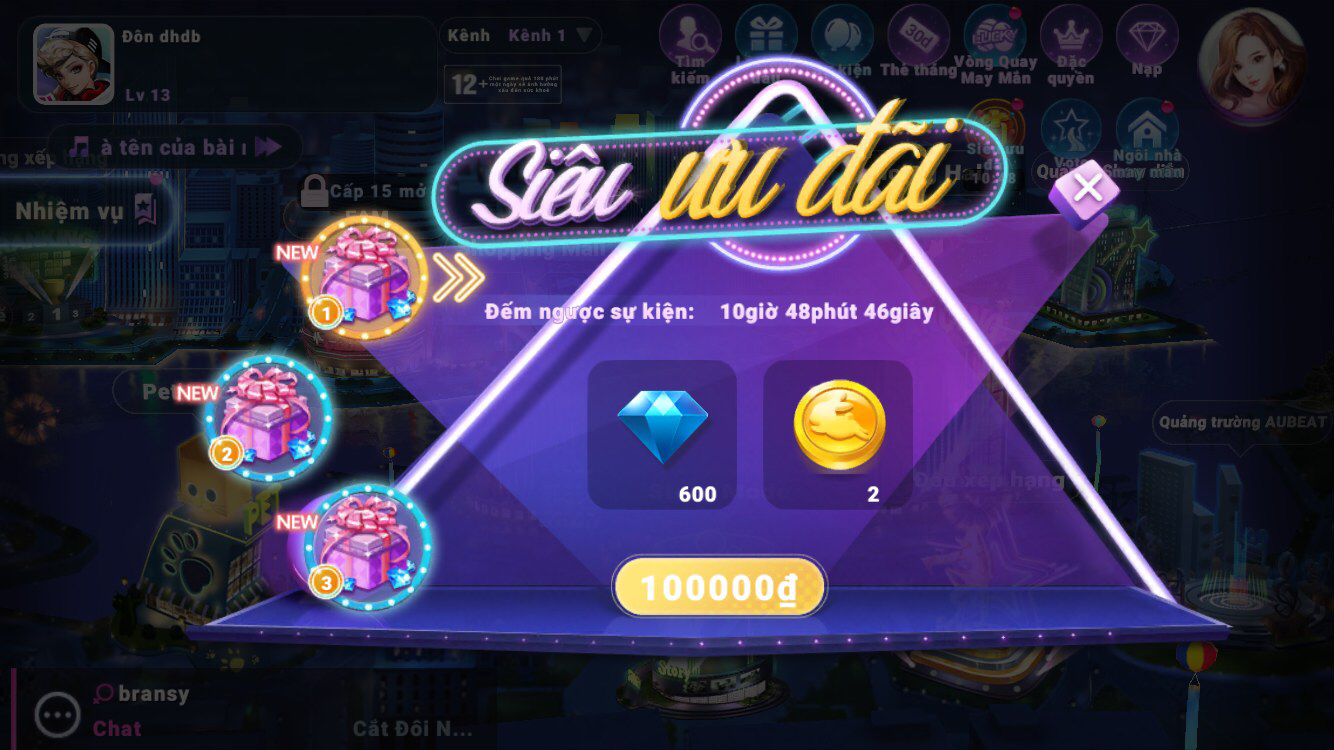Screen dimensions: 1334x750
Task: Open the Nạp diamond top-up icon
Action: [1147, 41]
